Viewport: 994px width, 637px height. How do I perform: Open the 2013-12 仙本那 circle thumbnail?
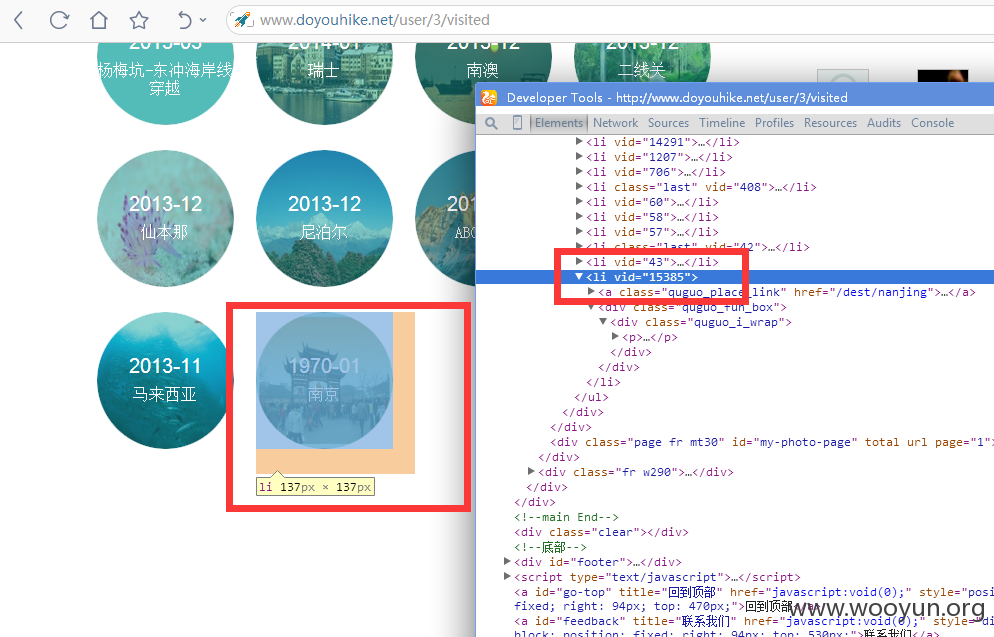pos(165,219)
